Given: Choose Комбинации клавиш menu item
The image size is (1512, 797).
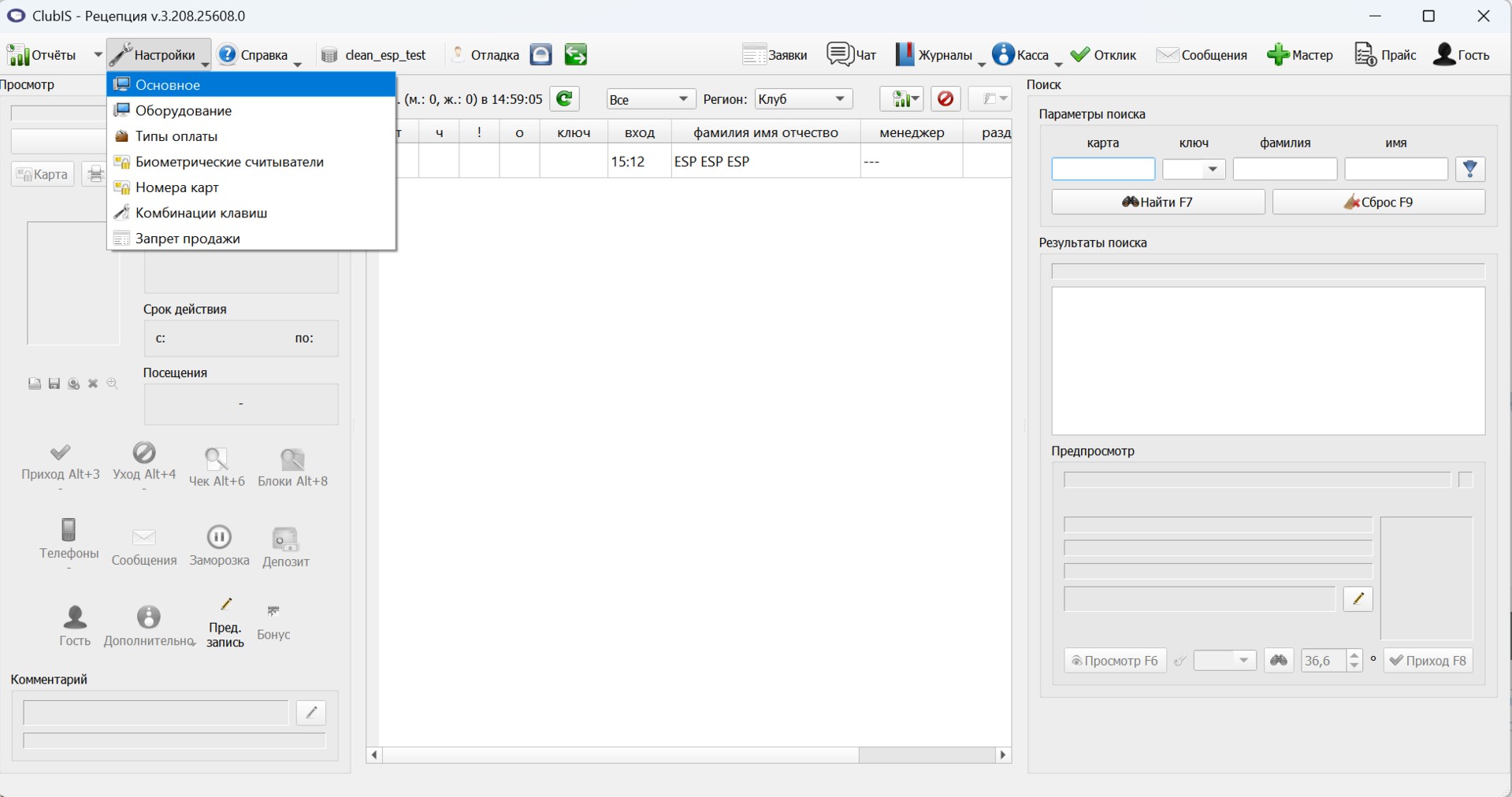Looking at the screenshot, I should (251, 213).
